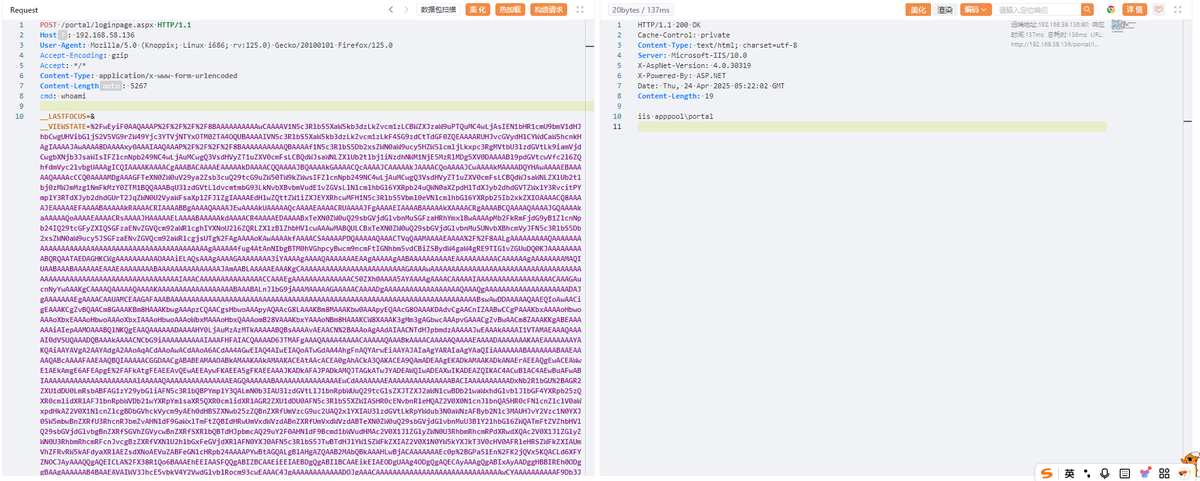Click the iis apppool\portal response body
This screenshot has height=481, width=1200.
pyautogui.click(x=675, y=117)
